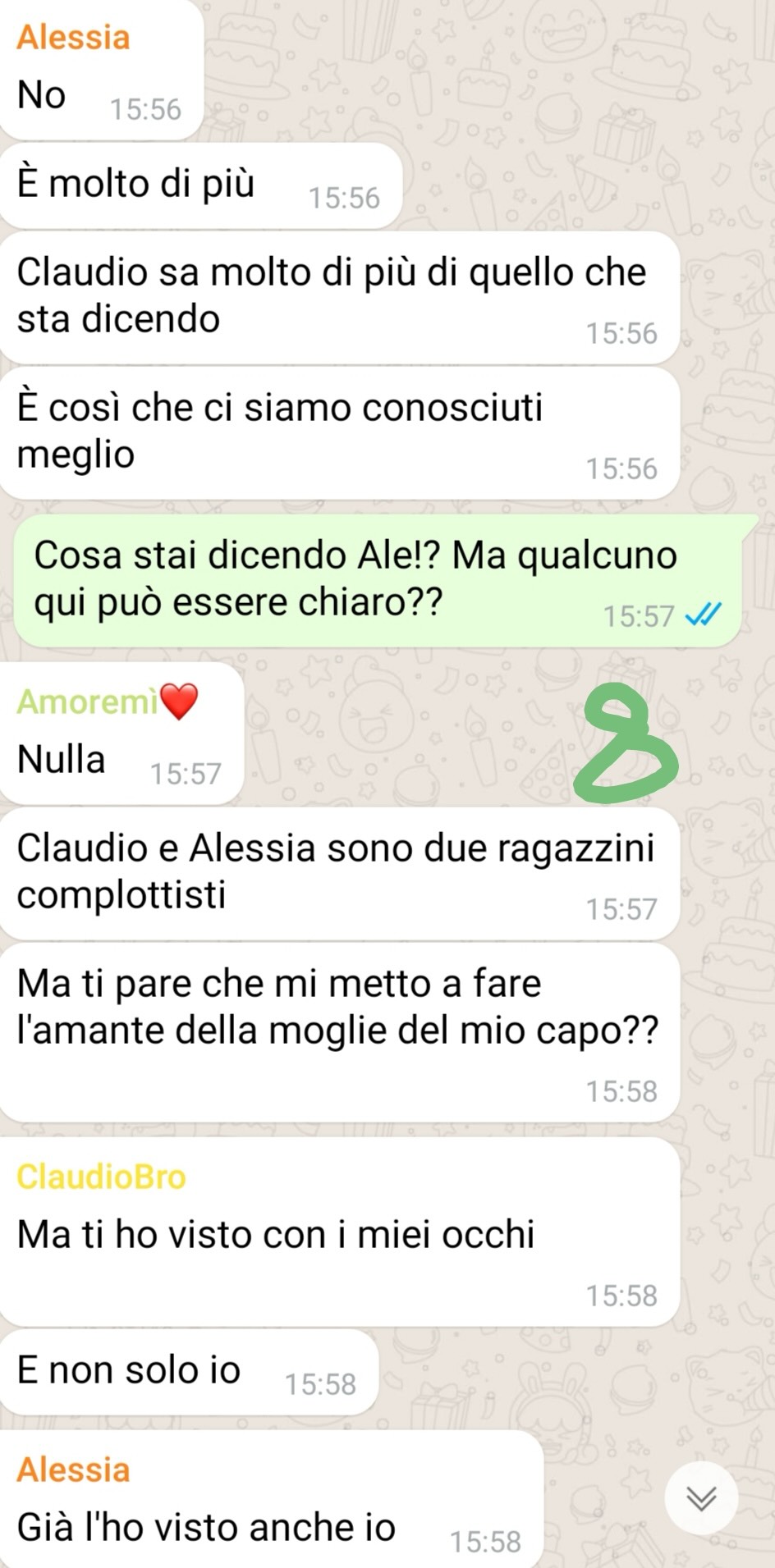Screen dimensions: 775x1568
Task: Select message 'l'amante della moglie del mio capo'
Action: click(x=340, y=1032)
